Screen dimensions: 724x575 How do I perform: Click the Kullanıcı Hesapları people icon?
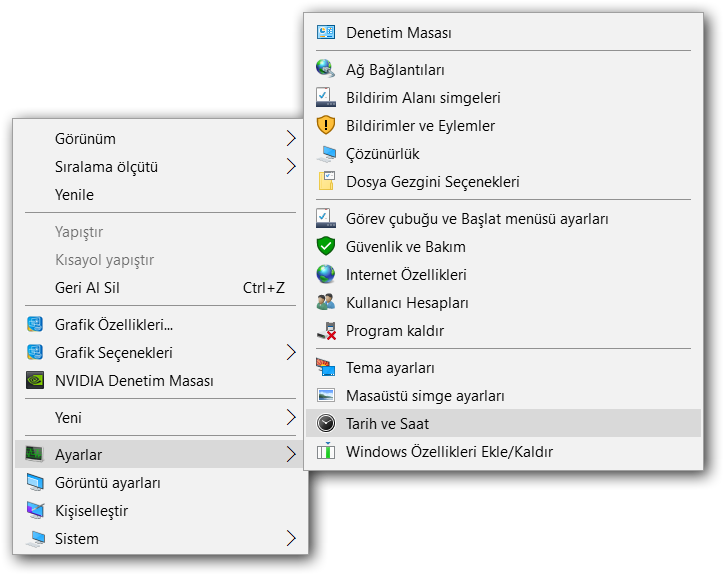coord(326,302)
